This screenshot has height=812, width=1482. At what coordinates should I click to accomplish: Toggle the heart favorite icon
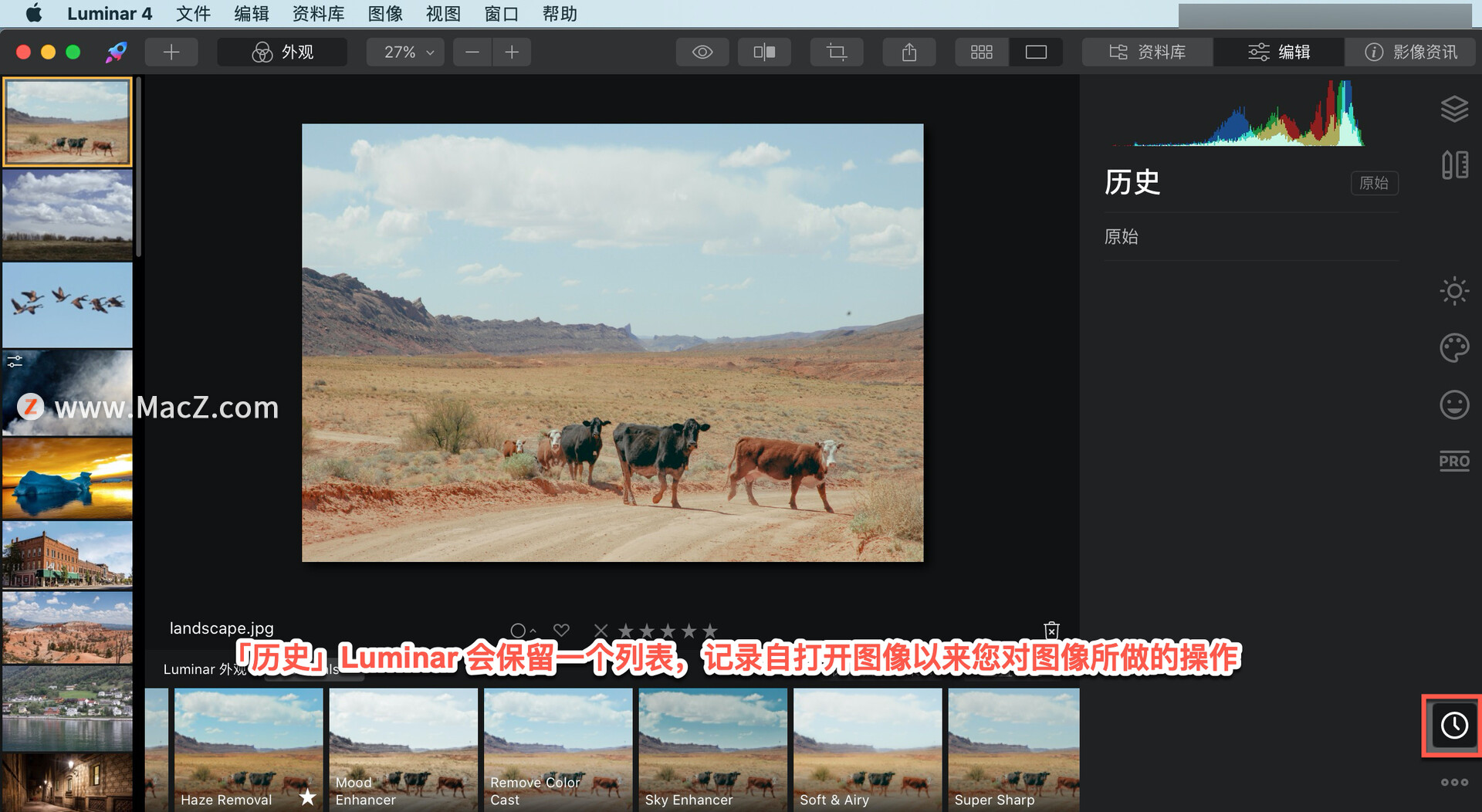(561, 630)
